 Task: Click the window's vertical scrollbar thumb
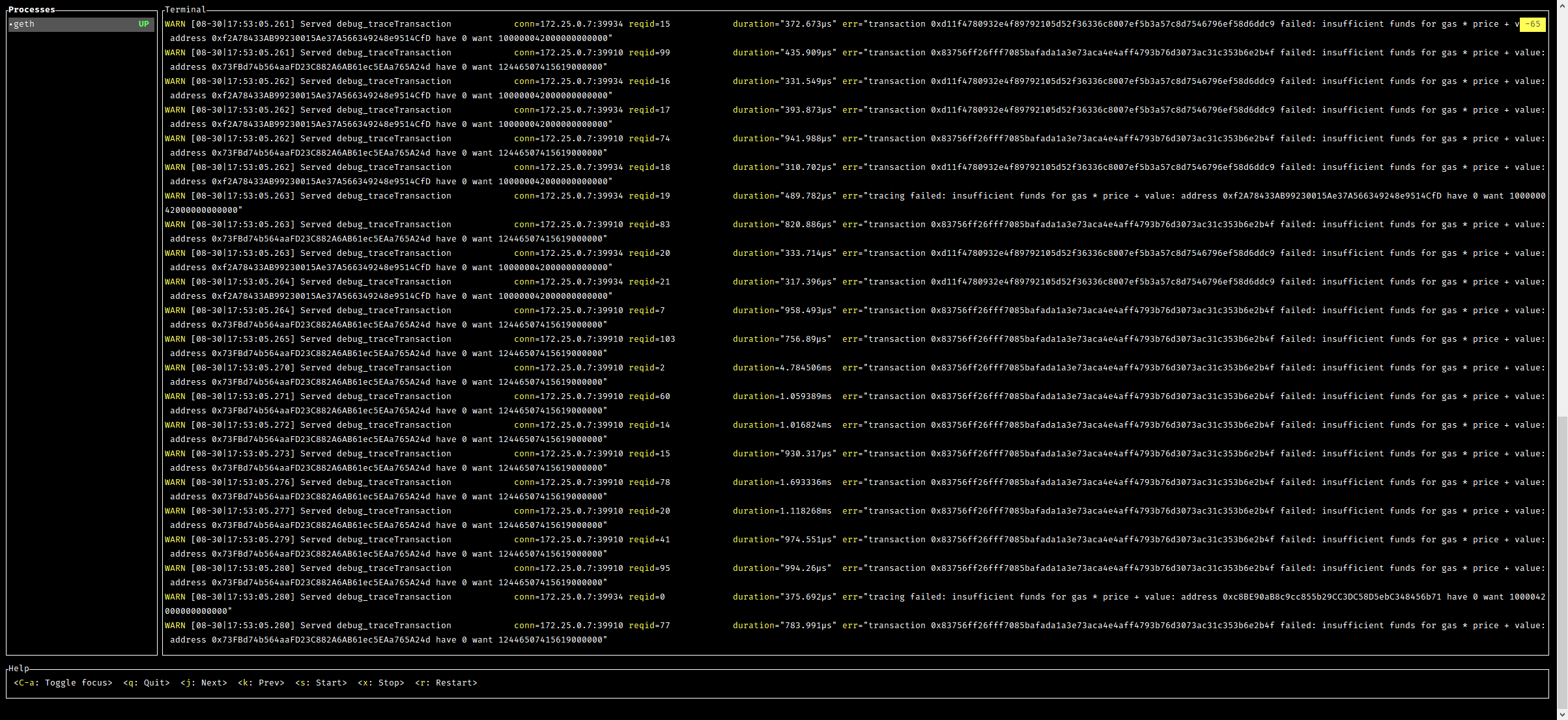click(x=1562, y=561)
